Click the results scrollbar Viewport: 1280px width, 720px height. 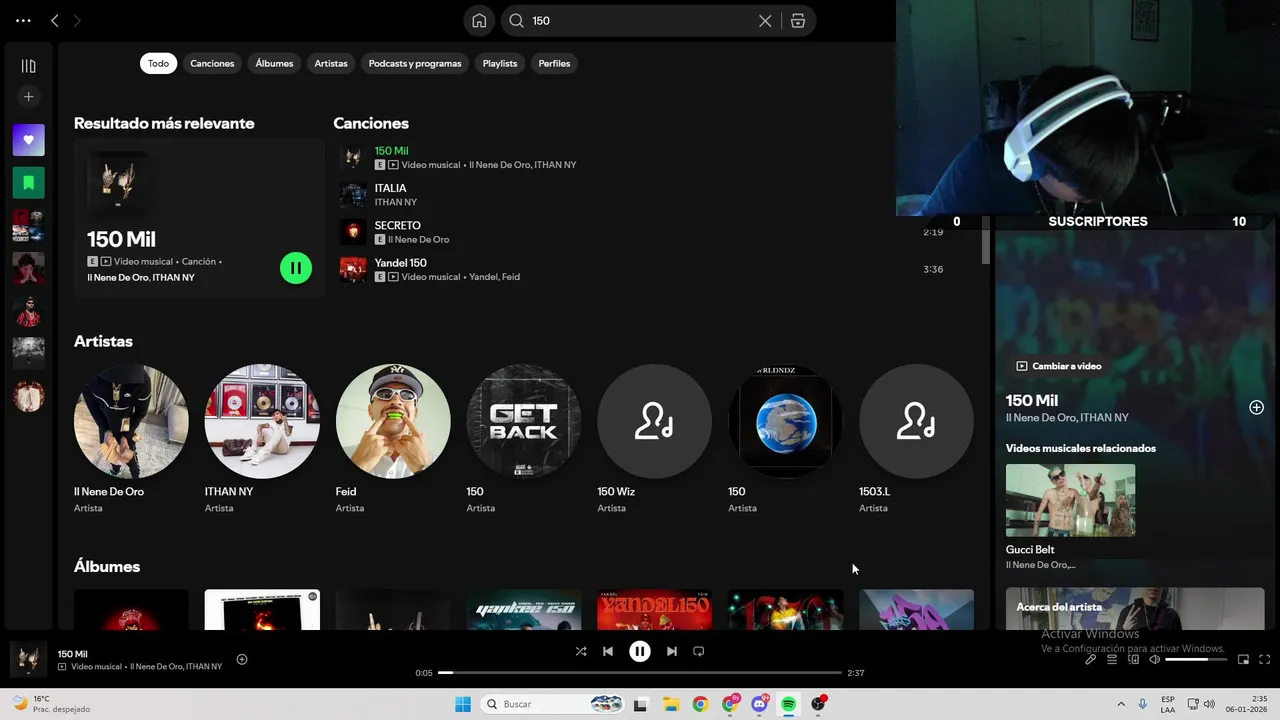(986, 240)
